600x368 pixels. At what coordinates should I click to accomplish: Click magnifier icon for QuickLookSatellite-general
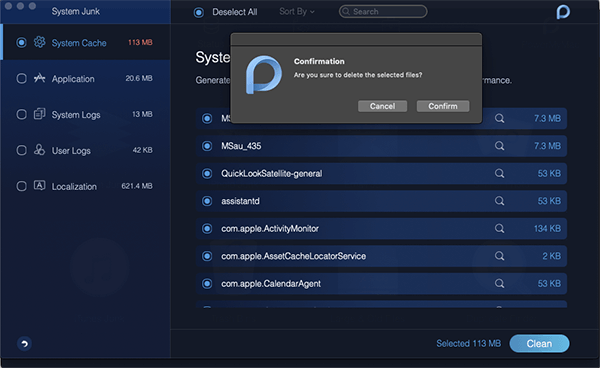pyautogui.click(x=499, y=173)
